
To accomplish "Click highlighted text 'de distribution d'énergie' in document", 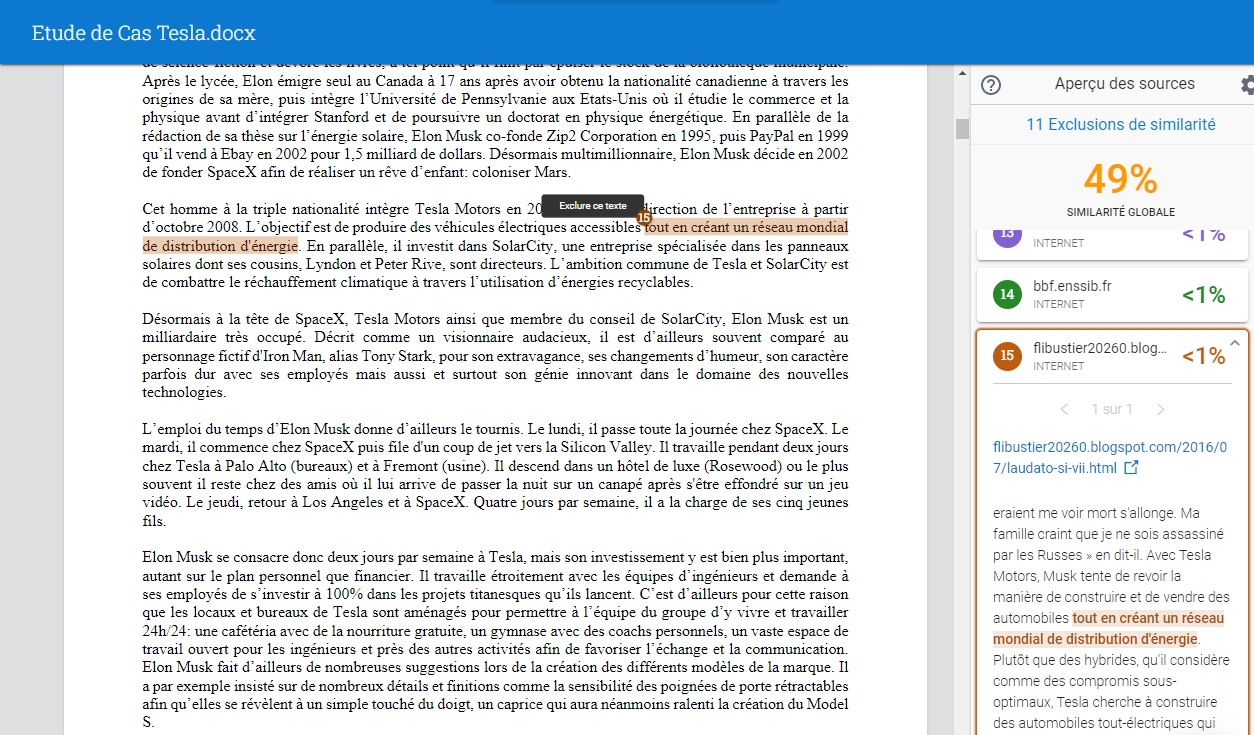I will (x=220, y=245).
